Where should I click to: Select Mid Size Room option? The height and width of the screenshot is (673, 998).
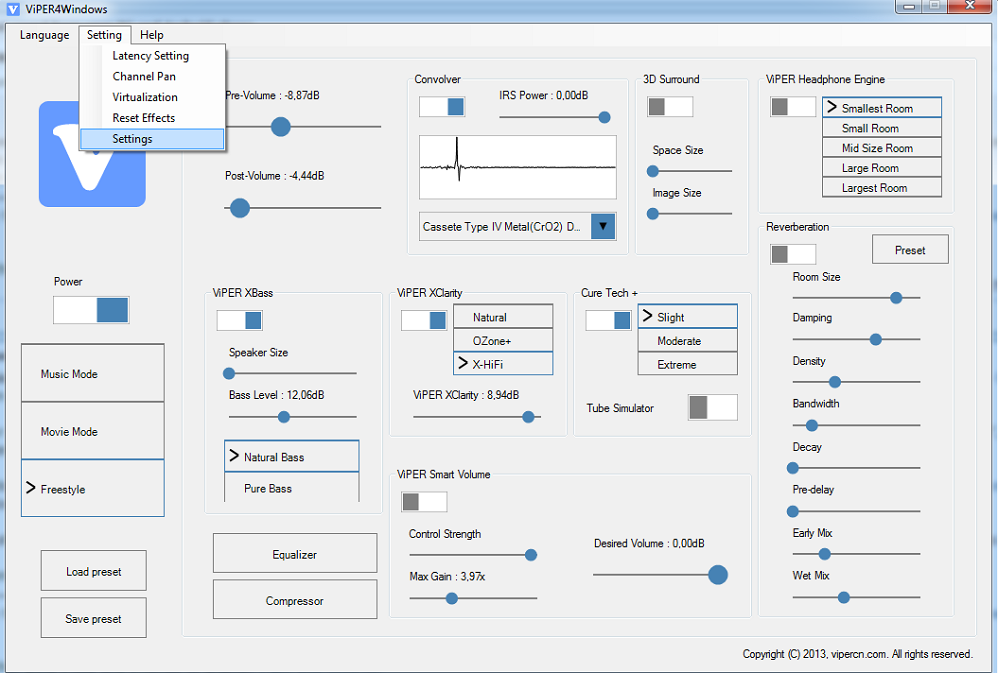(882, 148)
